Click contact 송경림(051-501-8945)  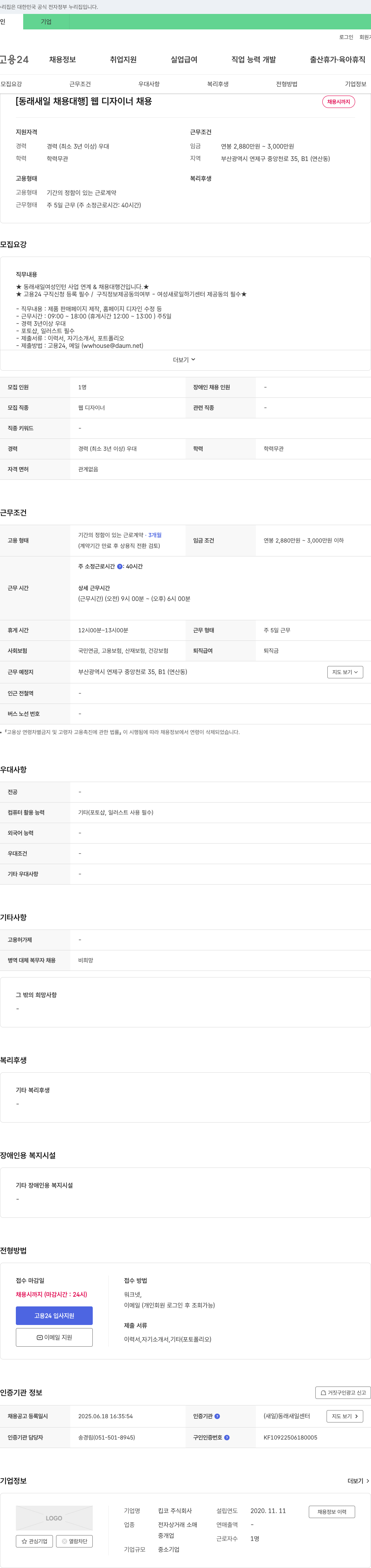(x=106, y=1438)
